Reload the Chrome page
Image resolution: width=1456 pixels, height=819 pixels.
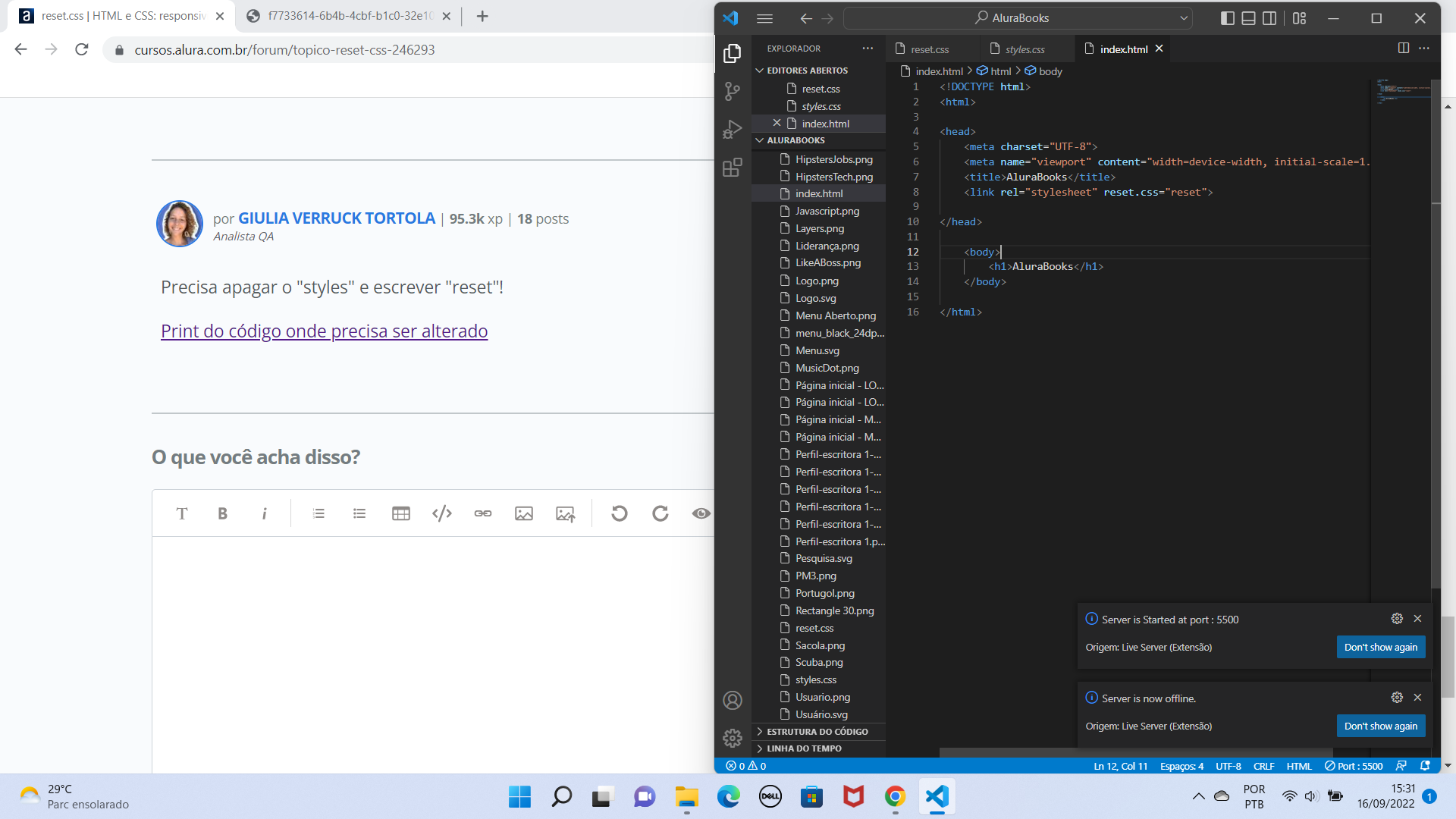pos(82,49)
